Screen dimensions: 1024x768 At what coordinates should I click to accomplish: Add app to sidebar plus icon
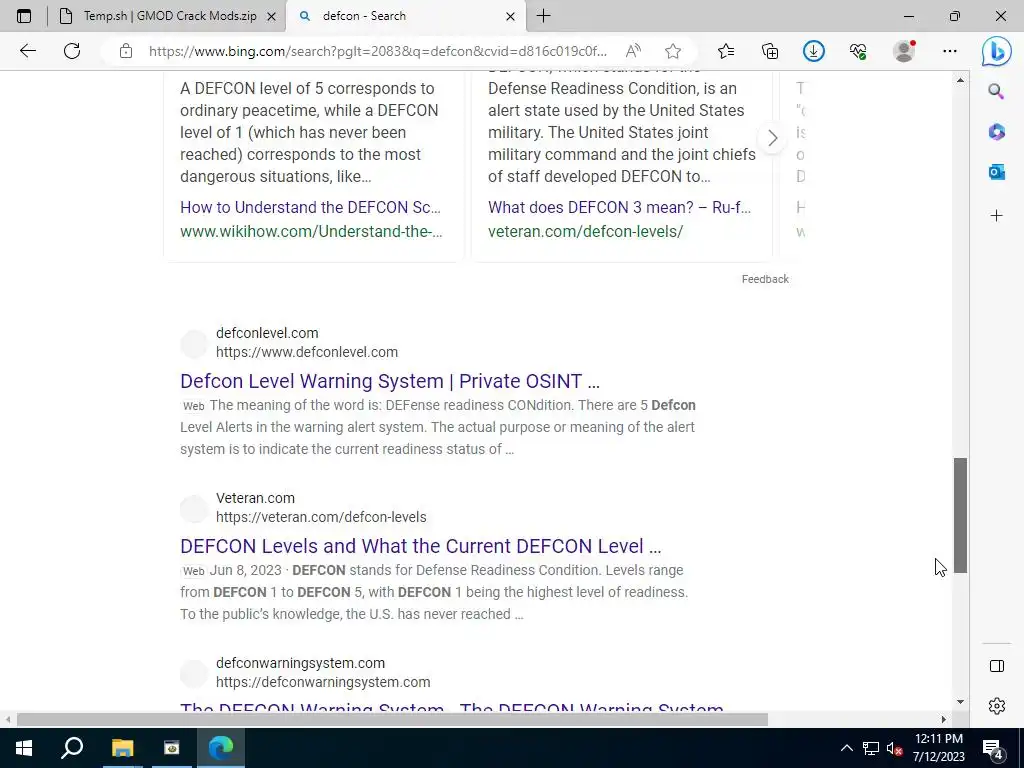[996, 216]
